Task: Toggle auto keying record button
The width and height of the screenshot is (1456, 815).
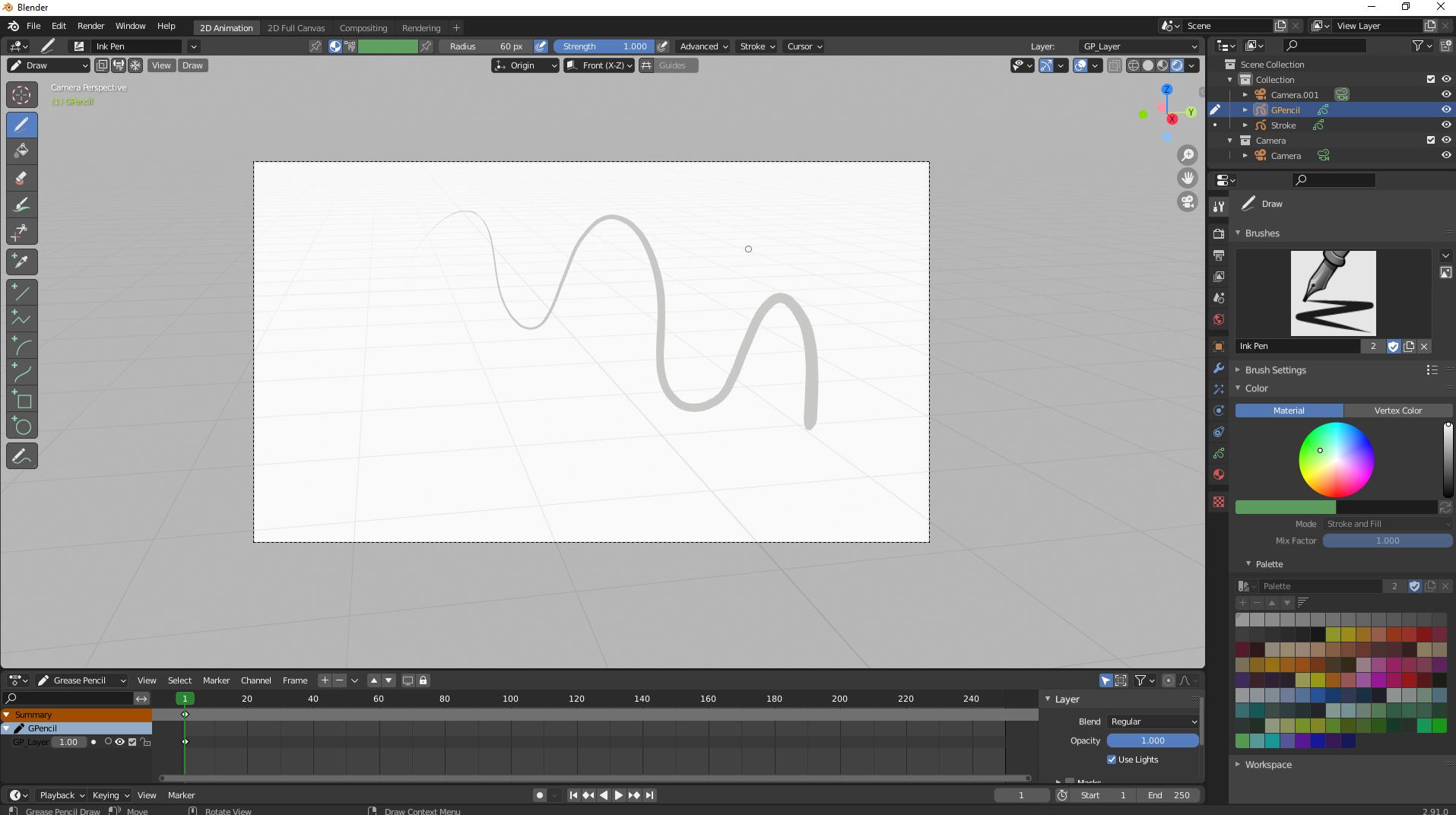Action: 540,795
